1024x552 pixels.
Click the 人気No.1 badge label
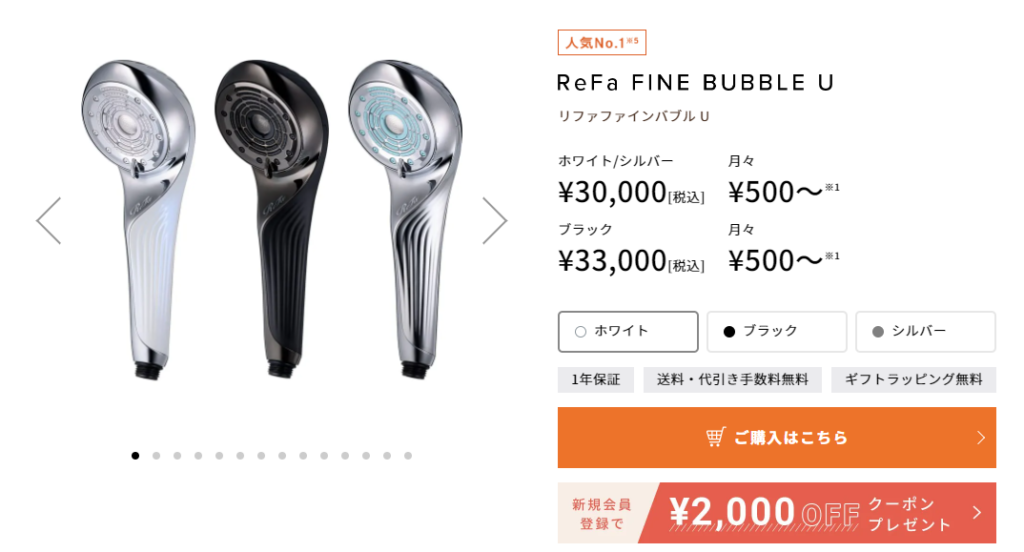click(601, 42)
